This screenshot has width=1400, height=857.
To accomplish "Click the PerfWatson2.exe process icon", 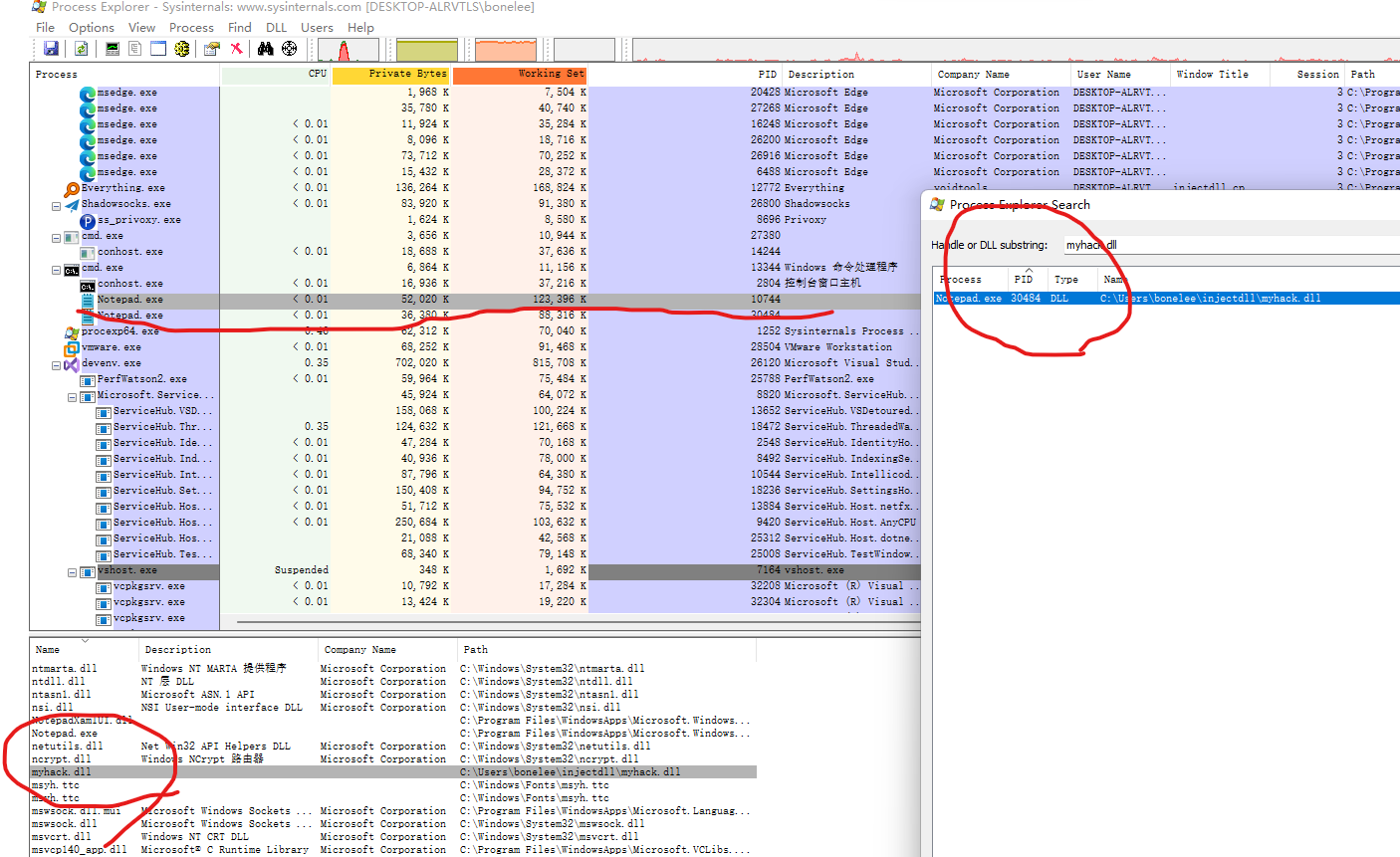I will tap(88, 379).
